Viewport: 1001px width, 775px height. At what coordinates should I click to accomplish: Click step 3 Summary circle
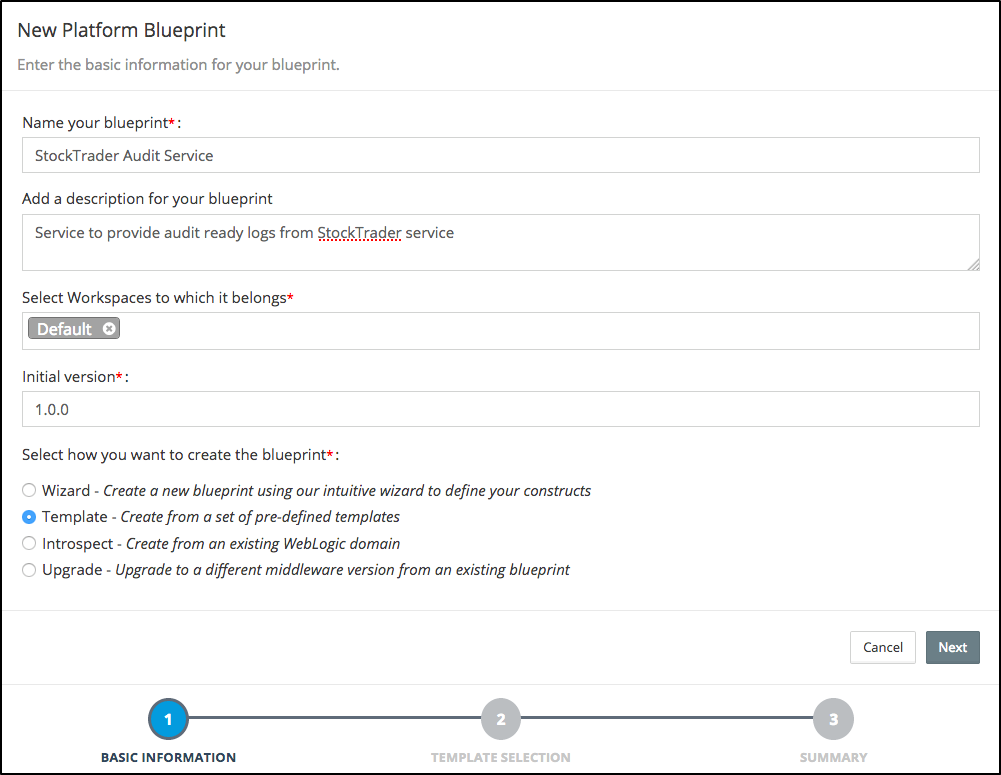[833, 719]
